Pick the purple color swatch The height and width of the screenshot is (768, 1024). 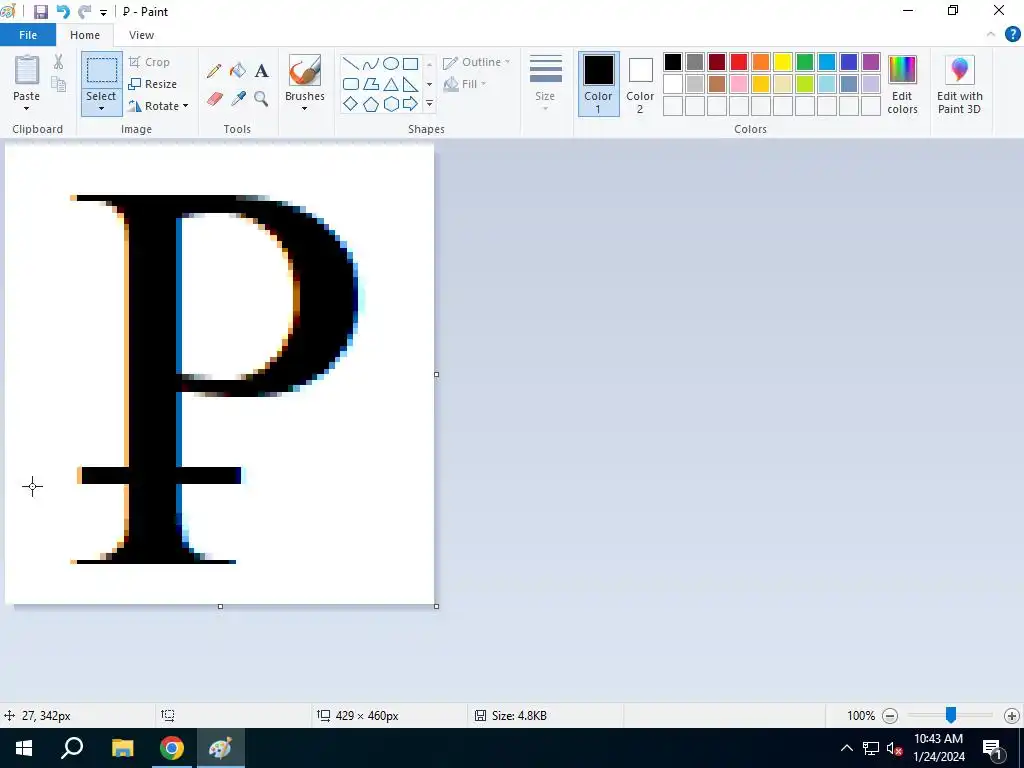pos(871,62)
